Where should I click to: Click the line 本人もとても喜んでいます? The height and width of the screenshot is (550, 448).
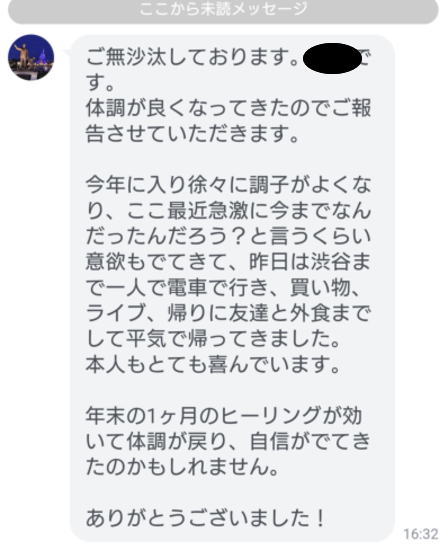213,365
